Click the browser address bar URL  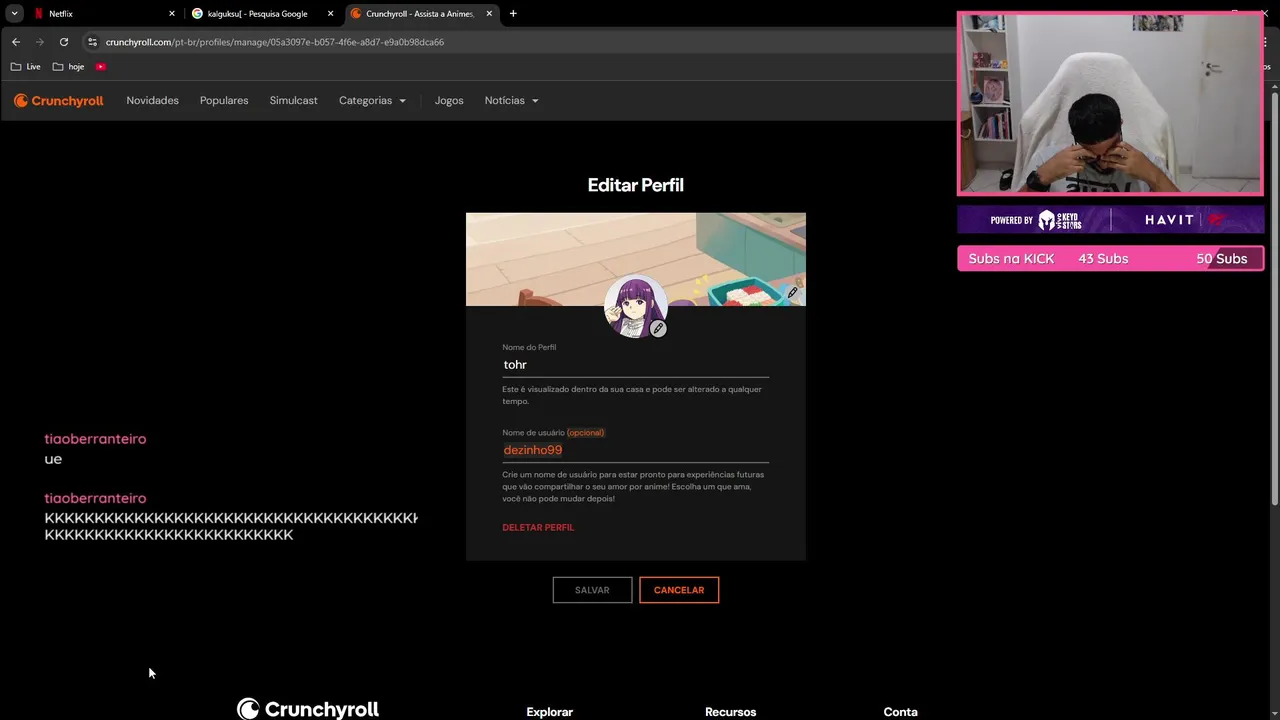(275, 42)
